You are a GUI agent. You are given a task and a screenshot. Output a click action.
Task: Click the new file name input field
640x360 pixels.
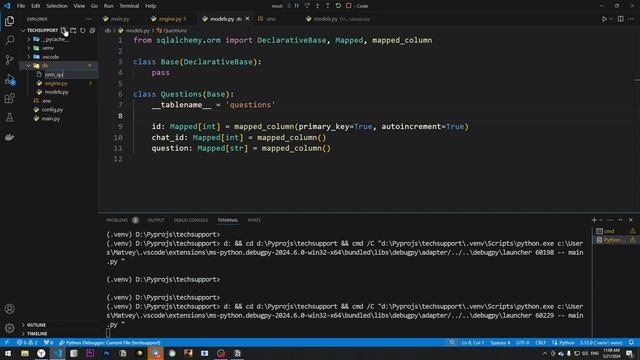(70, 74)
